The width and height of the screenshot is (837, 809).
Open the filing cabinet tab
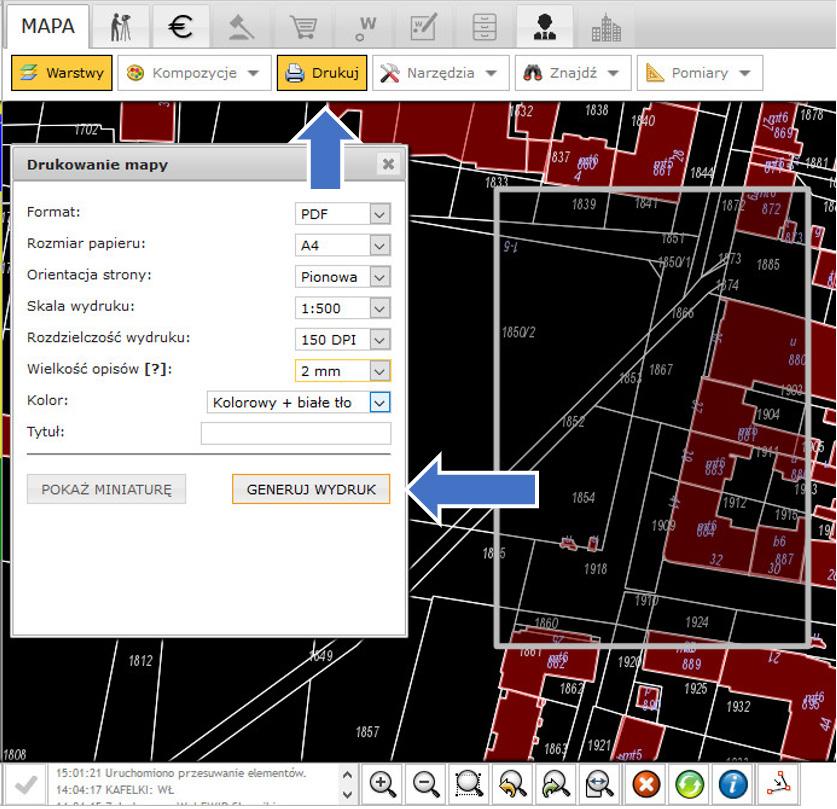click(x=485, y=27)
